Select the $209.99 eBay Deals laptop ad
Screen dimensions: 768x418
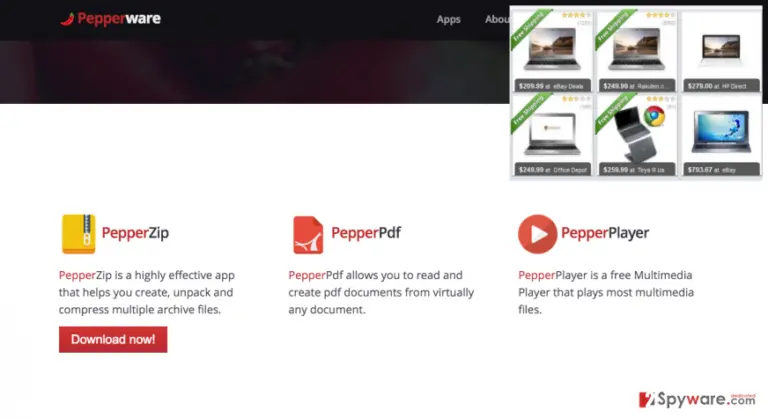click(552, 51)
